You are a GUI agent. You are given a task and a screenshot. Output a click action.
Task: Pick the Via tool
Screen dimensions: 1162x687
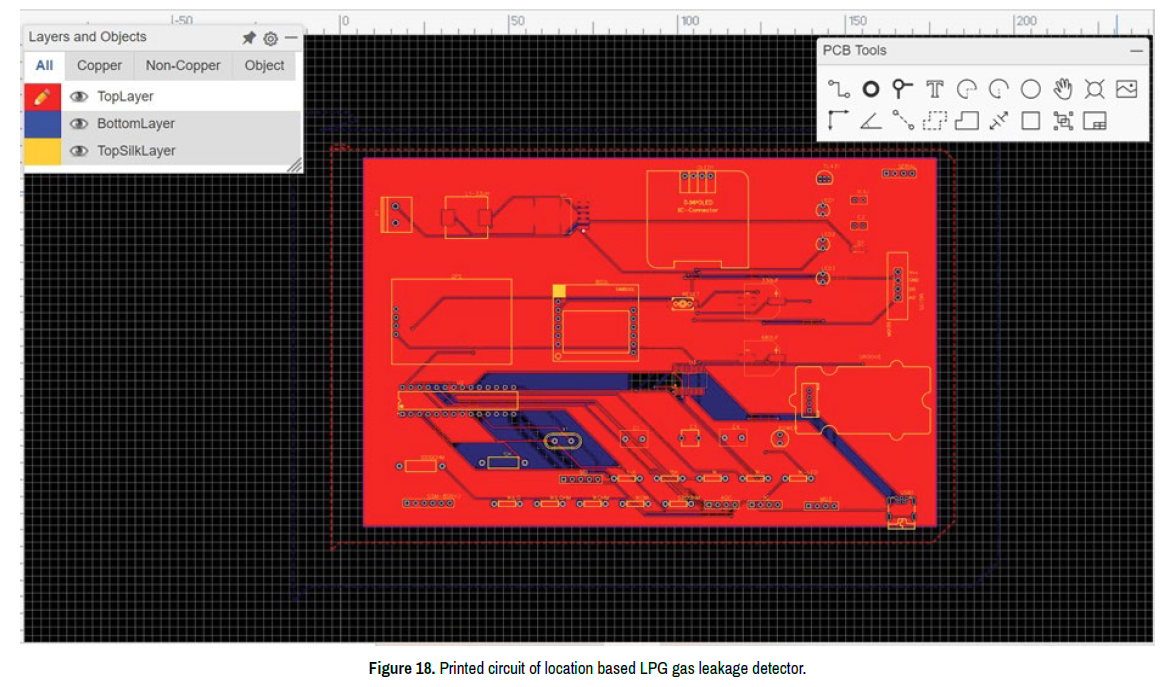(903, 89)
